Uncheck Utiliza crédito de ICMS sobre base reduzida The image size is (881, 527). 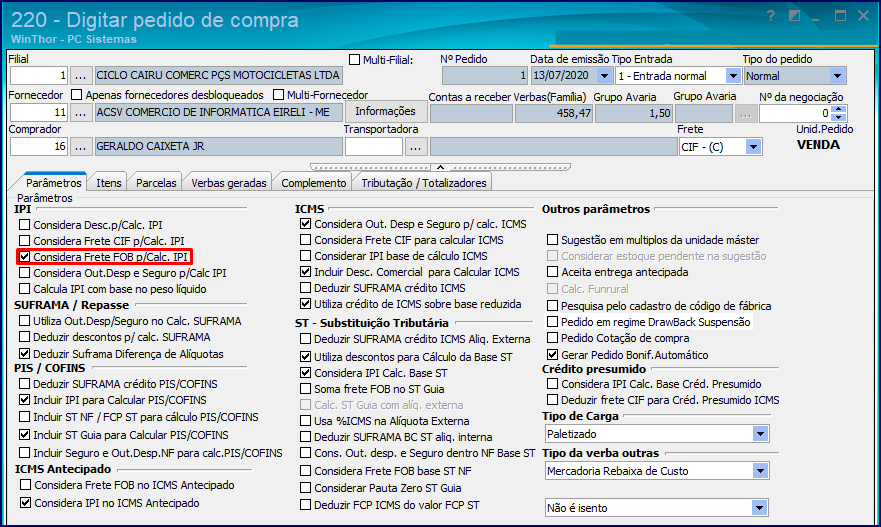(305, 304)
